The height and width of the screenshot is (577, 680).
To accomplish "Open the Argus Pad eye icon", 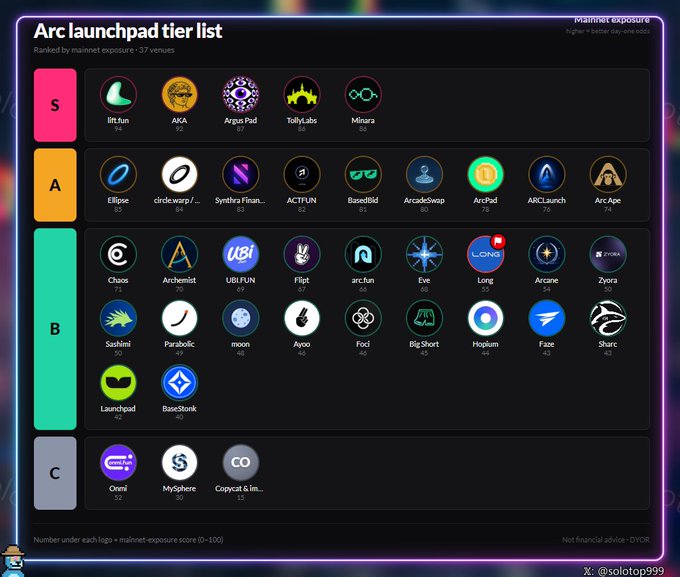I will (x=241, y=94).
